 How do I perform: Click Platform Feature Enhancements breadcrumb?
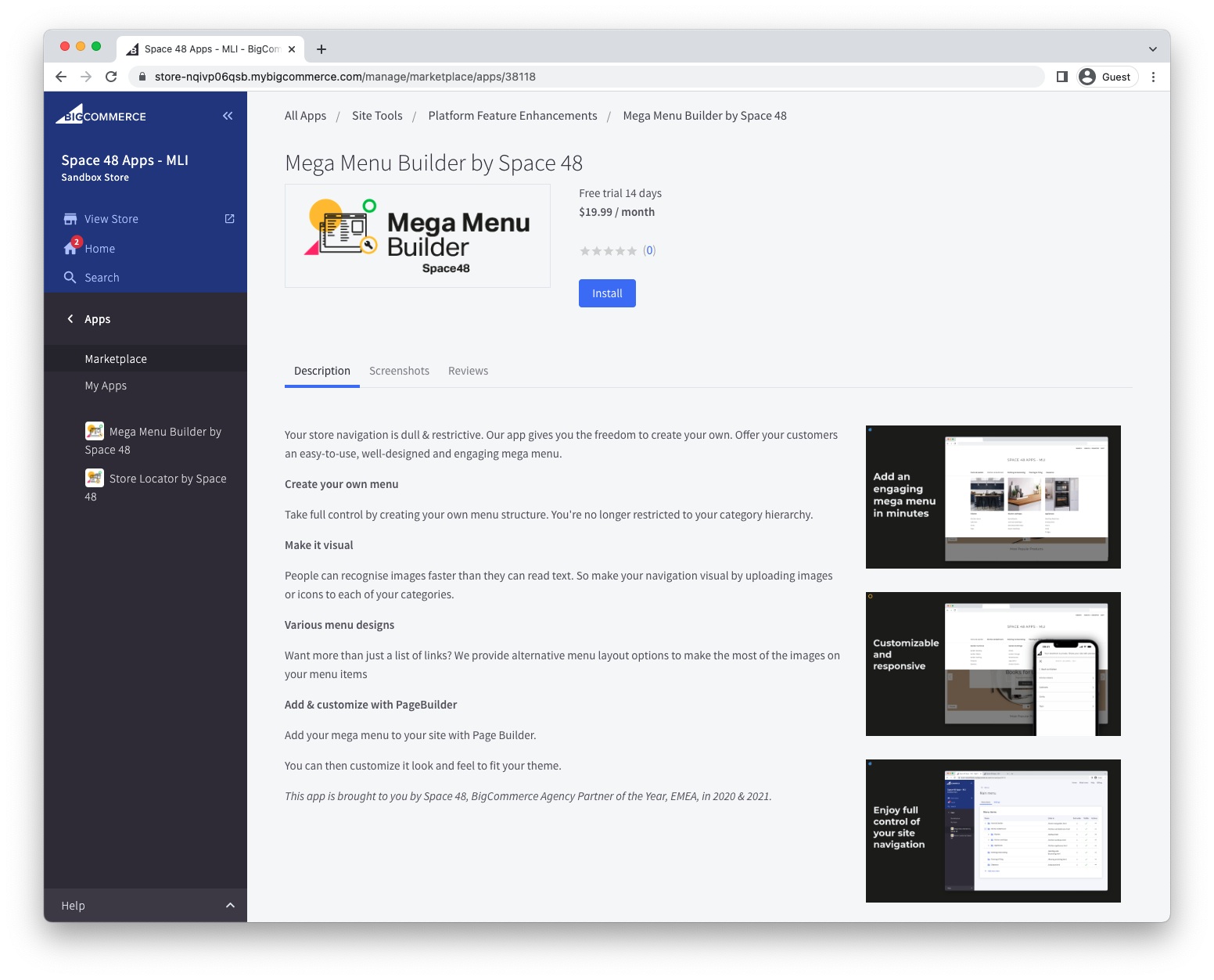point(512,116)
